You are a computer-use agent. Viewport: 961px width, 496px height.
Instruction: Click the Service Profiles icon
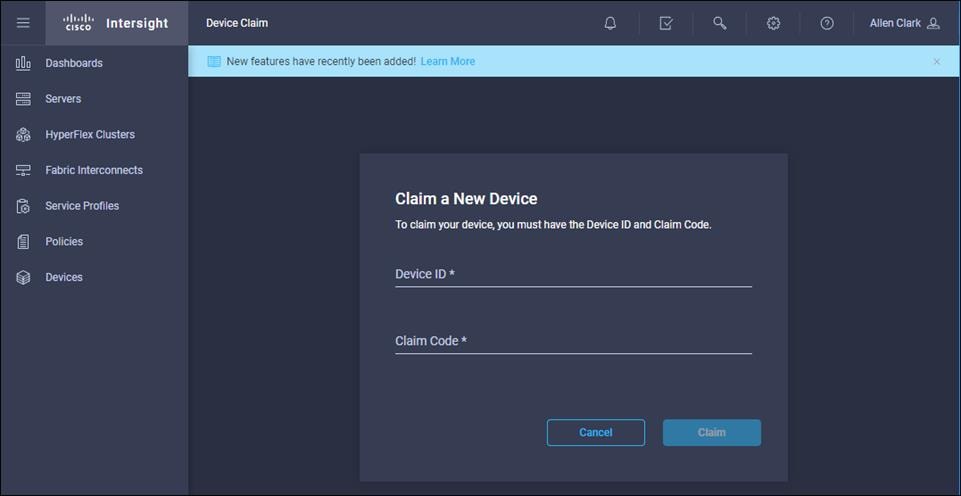[23, 206]
